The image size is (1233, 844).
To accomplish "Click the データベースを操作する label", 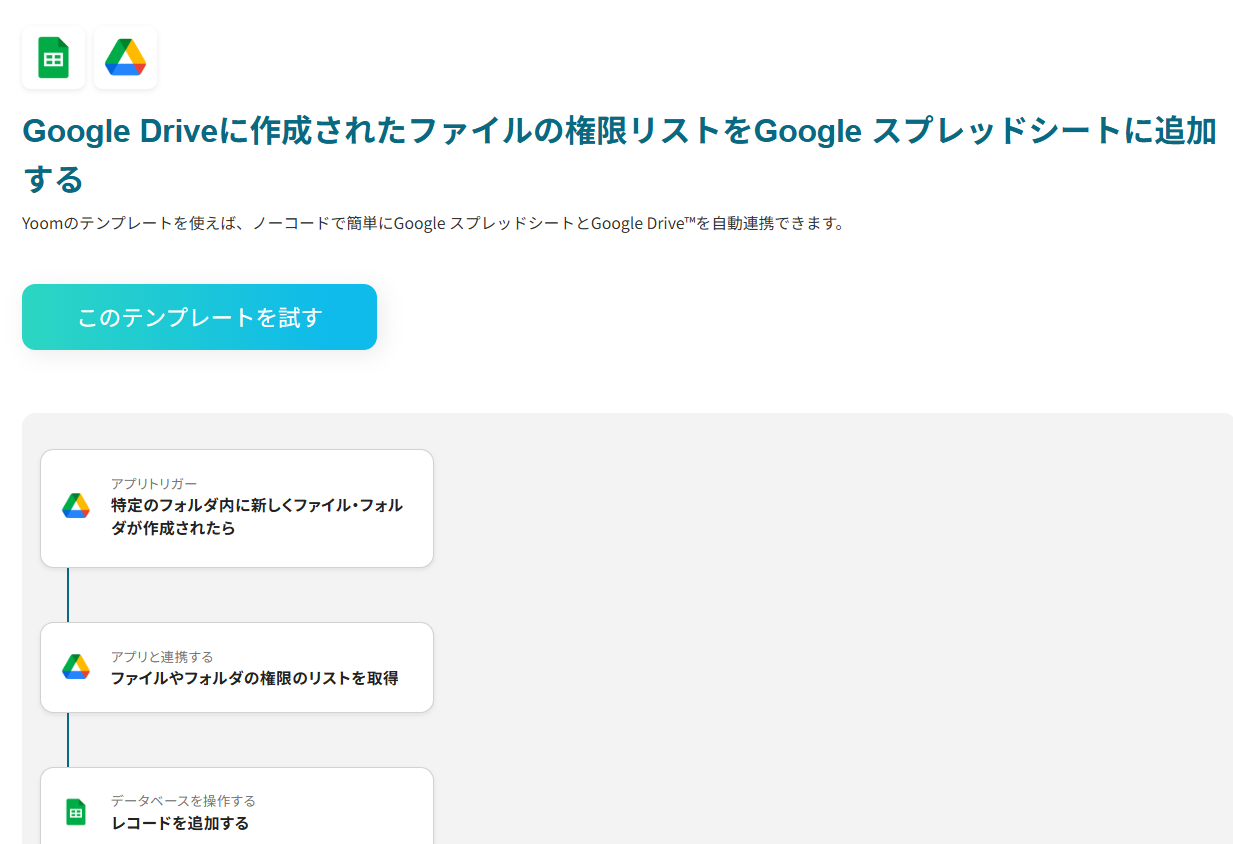I will point(183,801).
